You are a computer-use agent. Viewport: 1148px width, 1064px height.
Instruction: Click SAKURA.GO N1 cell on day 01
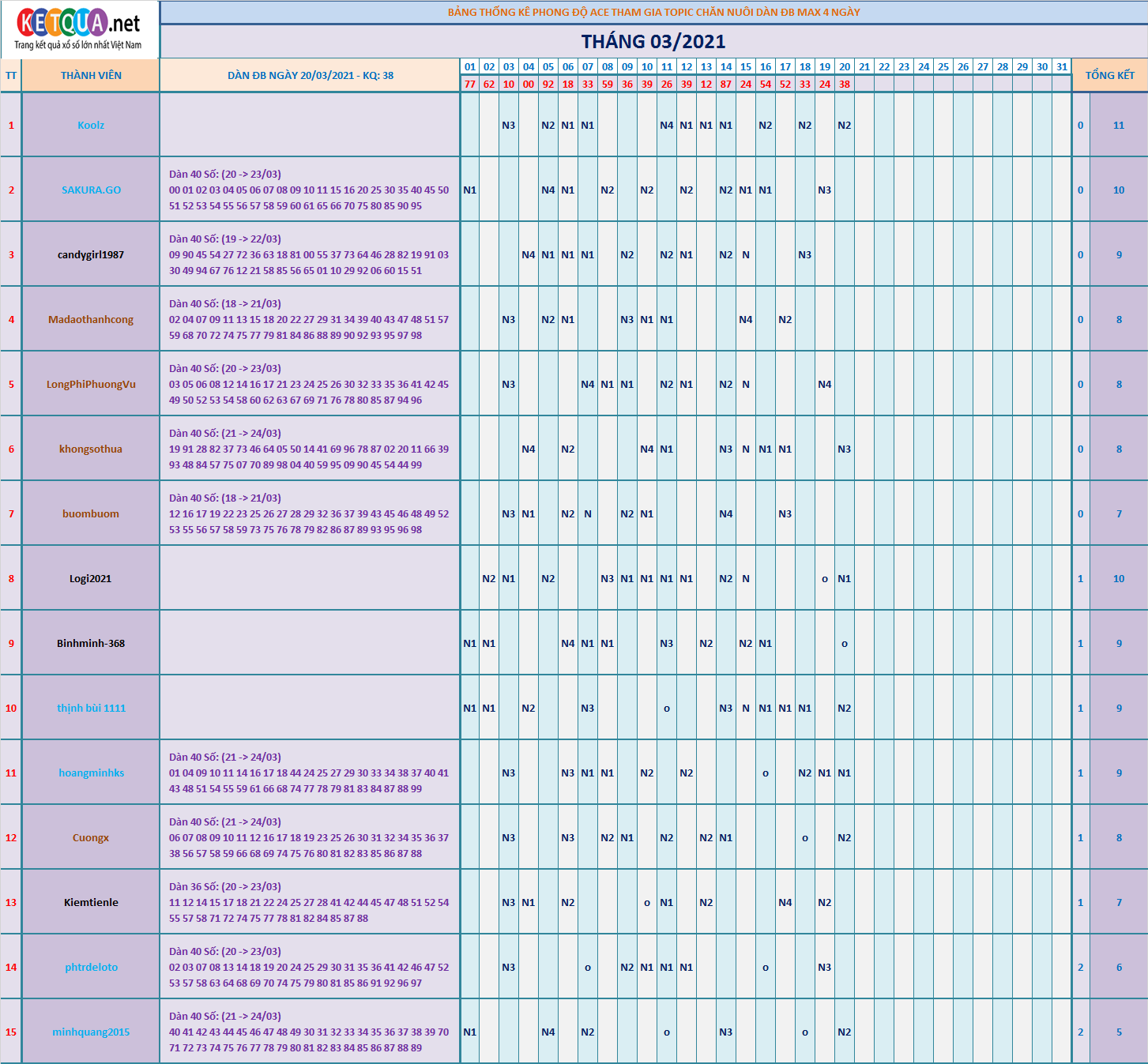pos(470,190)
